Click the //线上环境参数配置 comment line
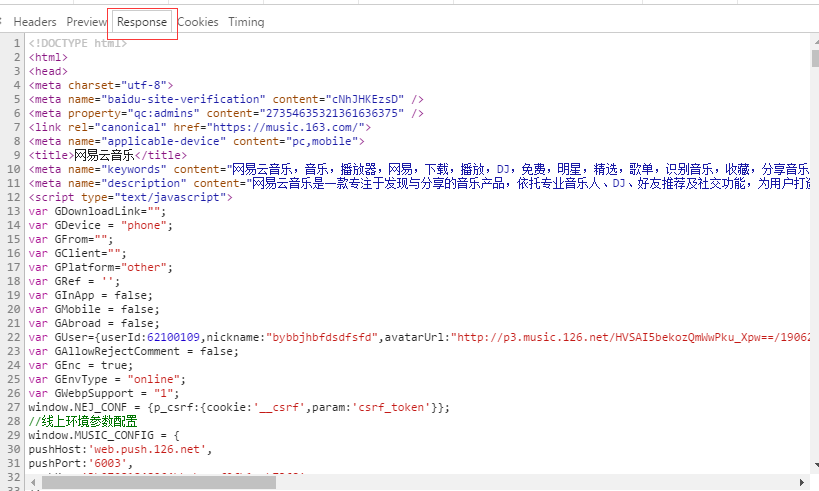The height and width of the screenshot is (491, 819). (x=83, y=421)
